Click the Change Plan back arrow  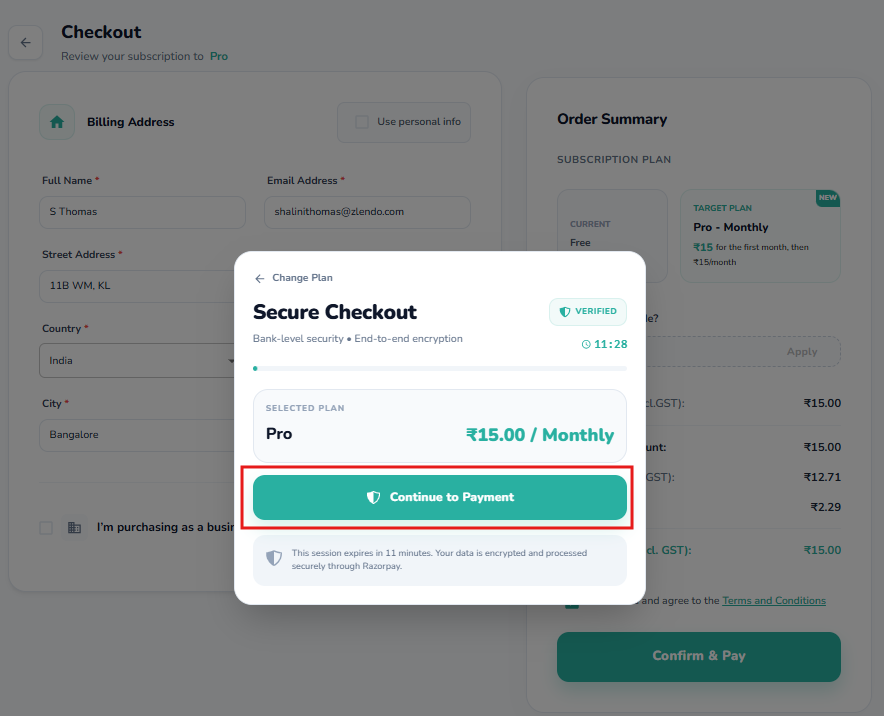(260, 278)
